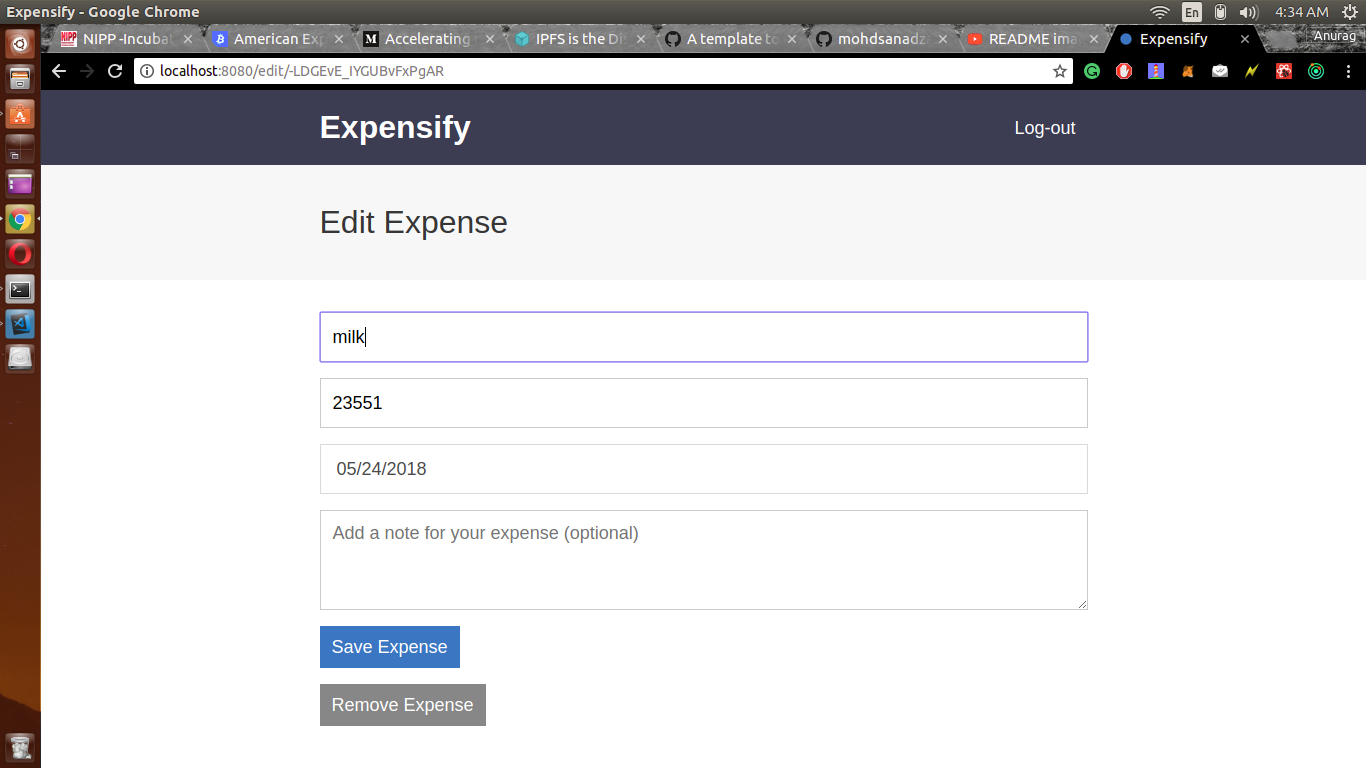The height and width of the screenshot is (768, 1366).
Task: Click the adblocker hand icon
Action: [x=1124, y=71]
